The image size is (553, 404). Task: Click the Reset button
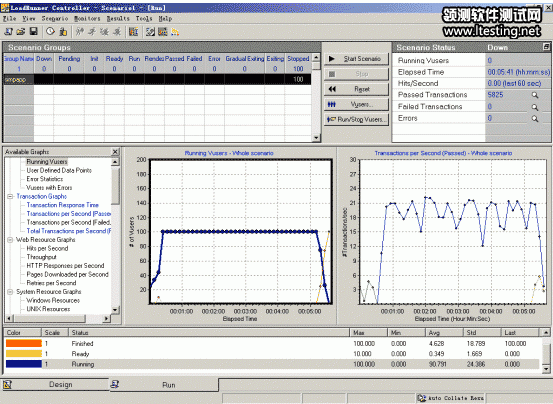[356, 89]
